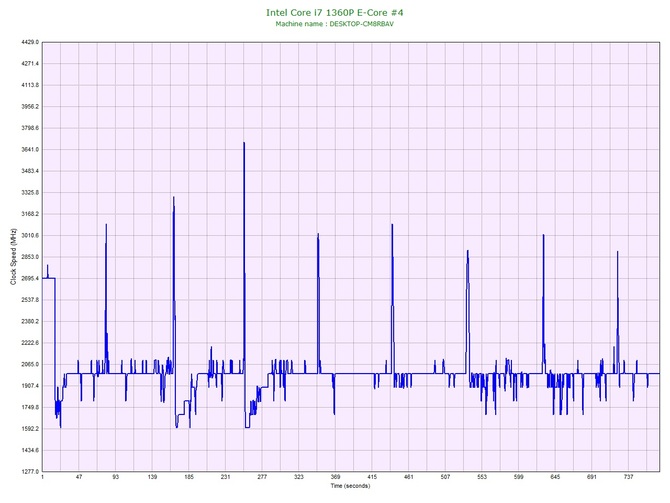Click the chart title Intel Core i7 1360P
Viewport: 670px width, 503px height.
point(336,12)
